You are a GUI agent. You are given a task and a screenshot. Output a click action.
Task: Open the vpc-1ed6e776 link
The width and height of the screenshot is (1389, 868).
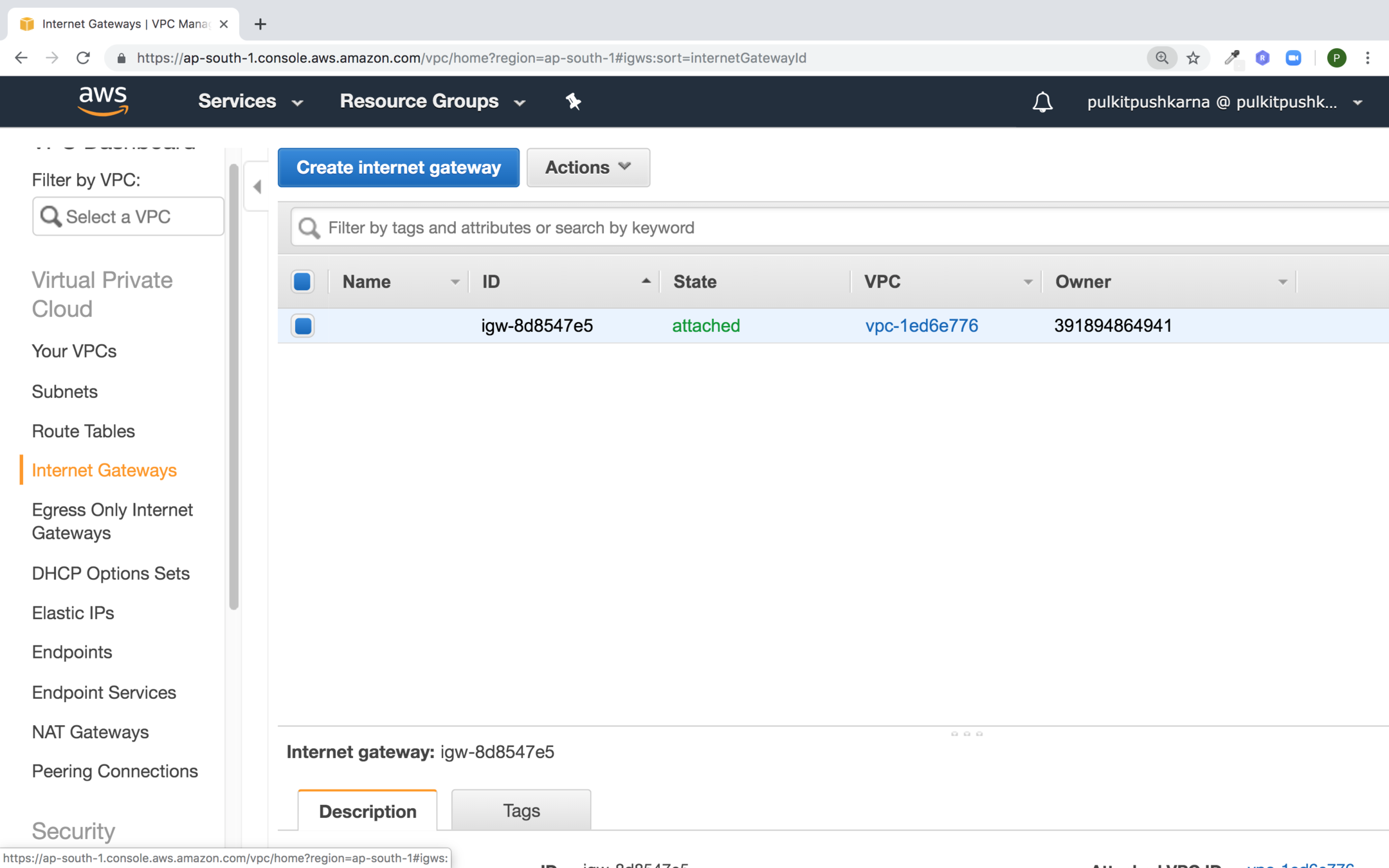[921, 326]
